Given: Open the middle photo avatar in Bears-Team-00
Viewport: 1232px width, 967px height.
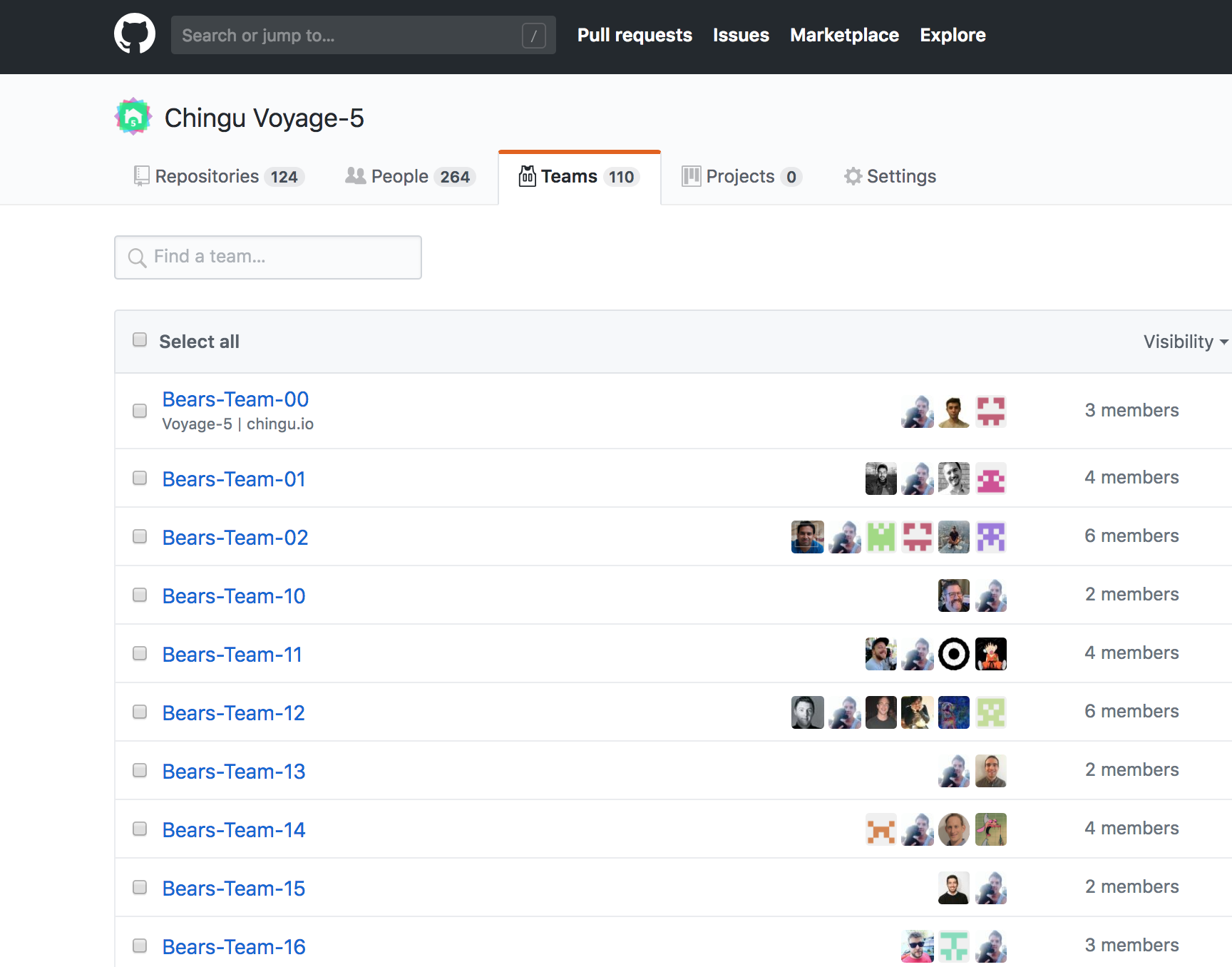Looking at the screenshot, I should (x=954, y=411).
